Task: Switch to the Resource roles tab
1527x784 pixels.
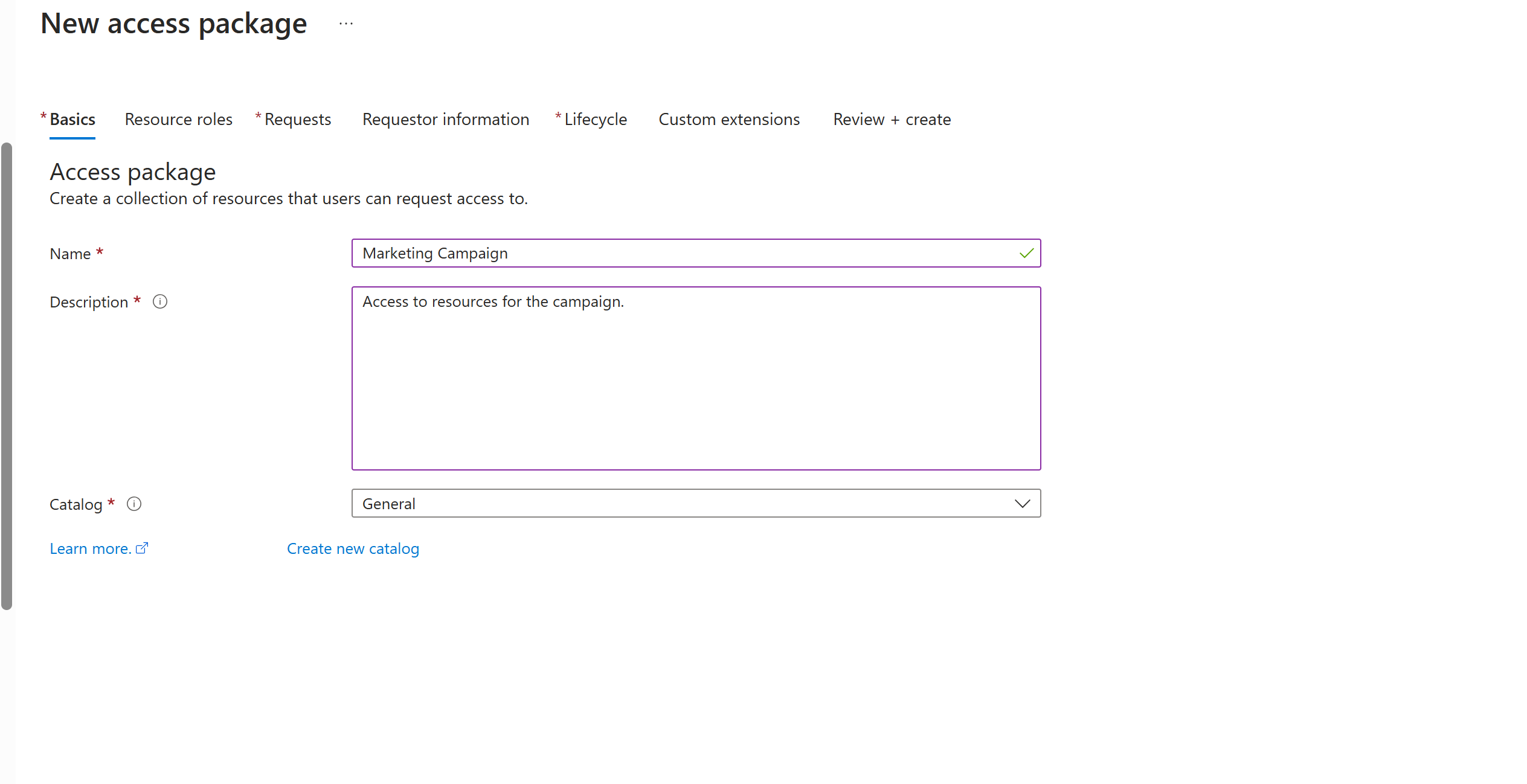Action: tap(178, 120)
